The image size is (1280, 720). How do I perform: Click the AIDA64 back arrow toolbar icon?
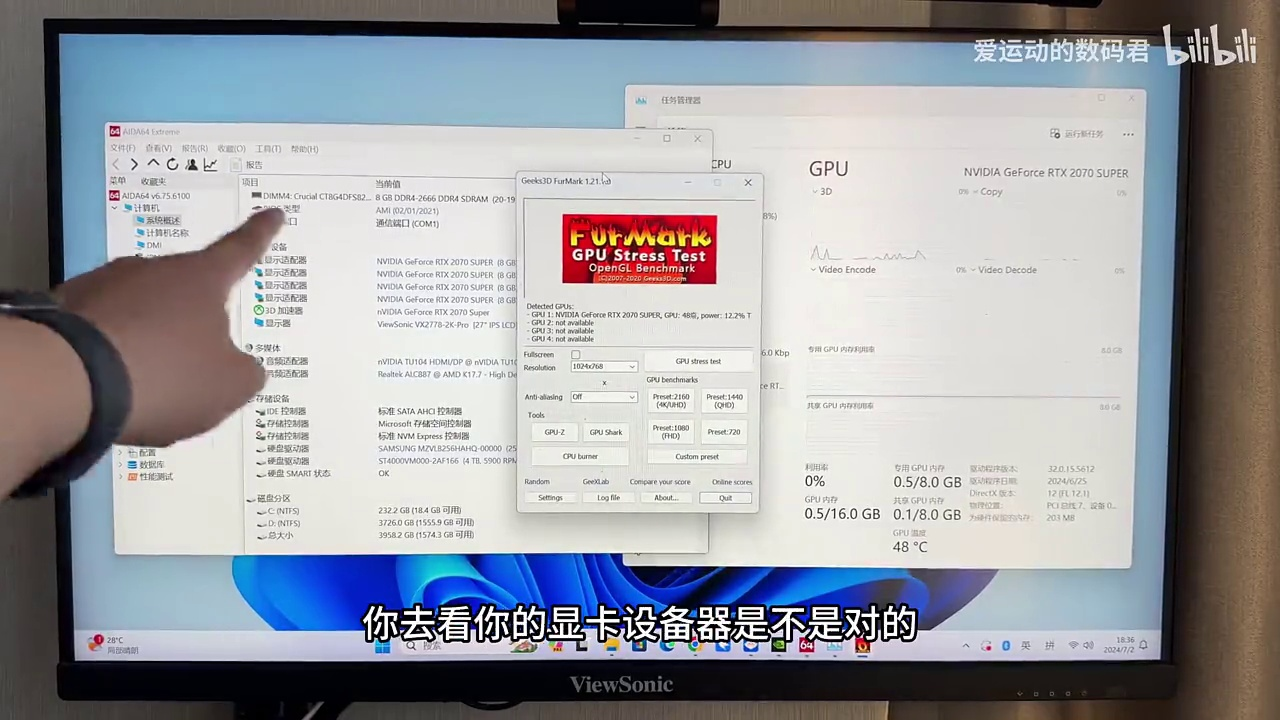click(116, 165)
